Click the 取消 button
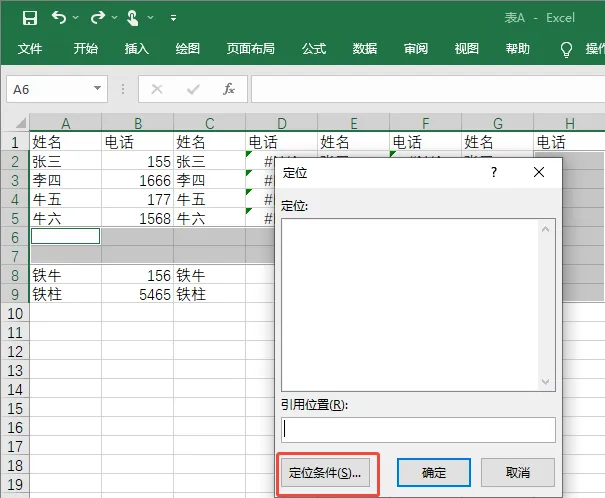The height and width of the screenshot is (498, 605). (x=518, y=473)
